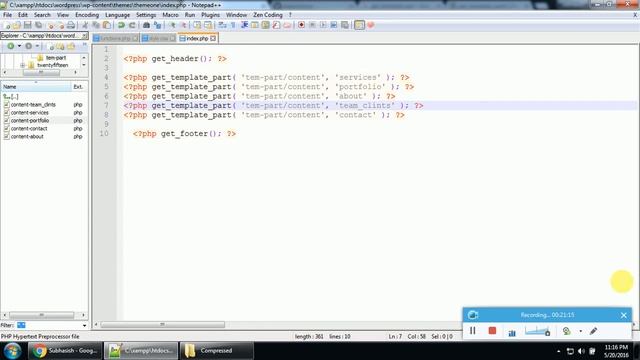
Task: Go up via the [..] entry
Action: pyautogui.click(x=11, y=97)
